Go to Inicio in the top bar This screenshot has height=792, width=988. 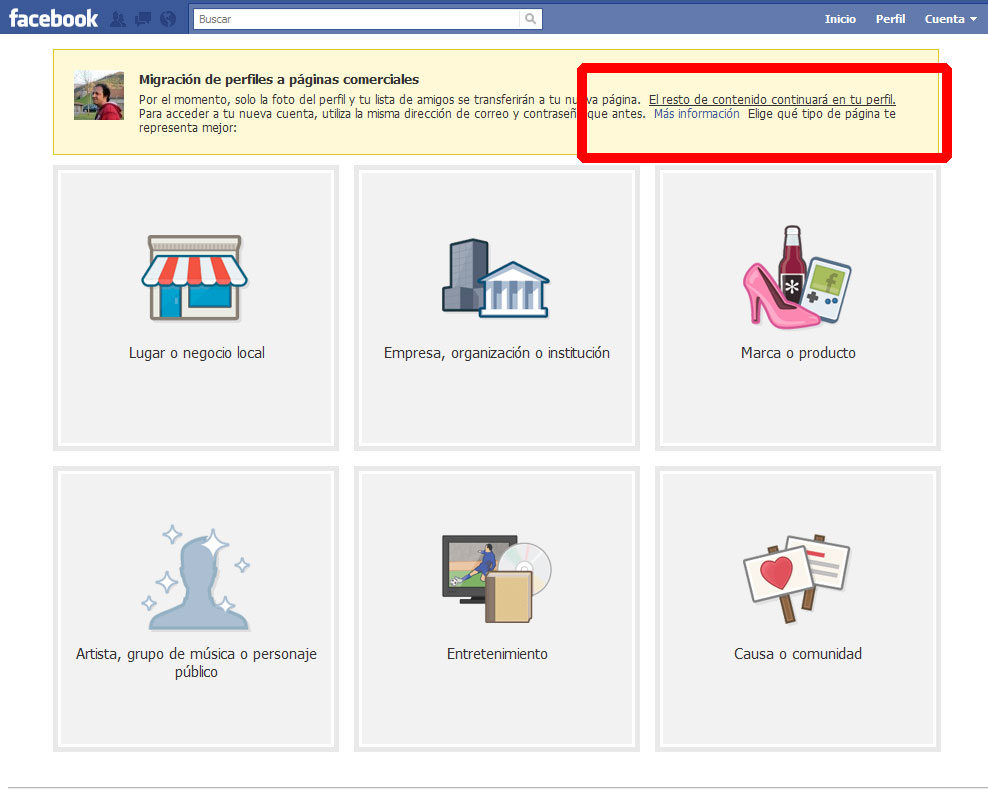point(840,19)
